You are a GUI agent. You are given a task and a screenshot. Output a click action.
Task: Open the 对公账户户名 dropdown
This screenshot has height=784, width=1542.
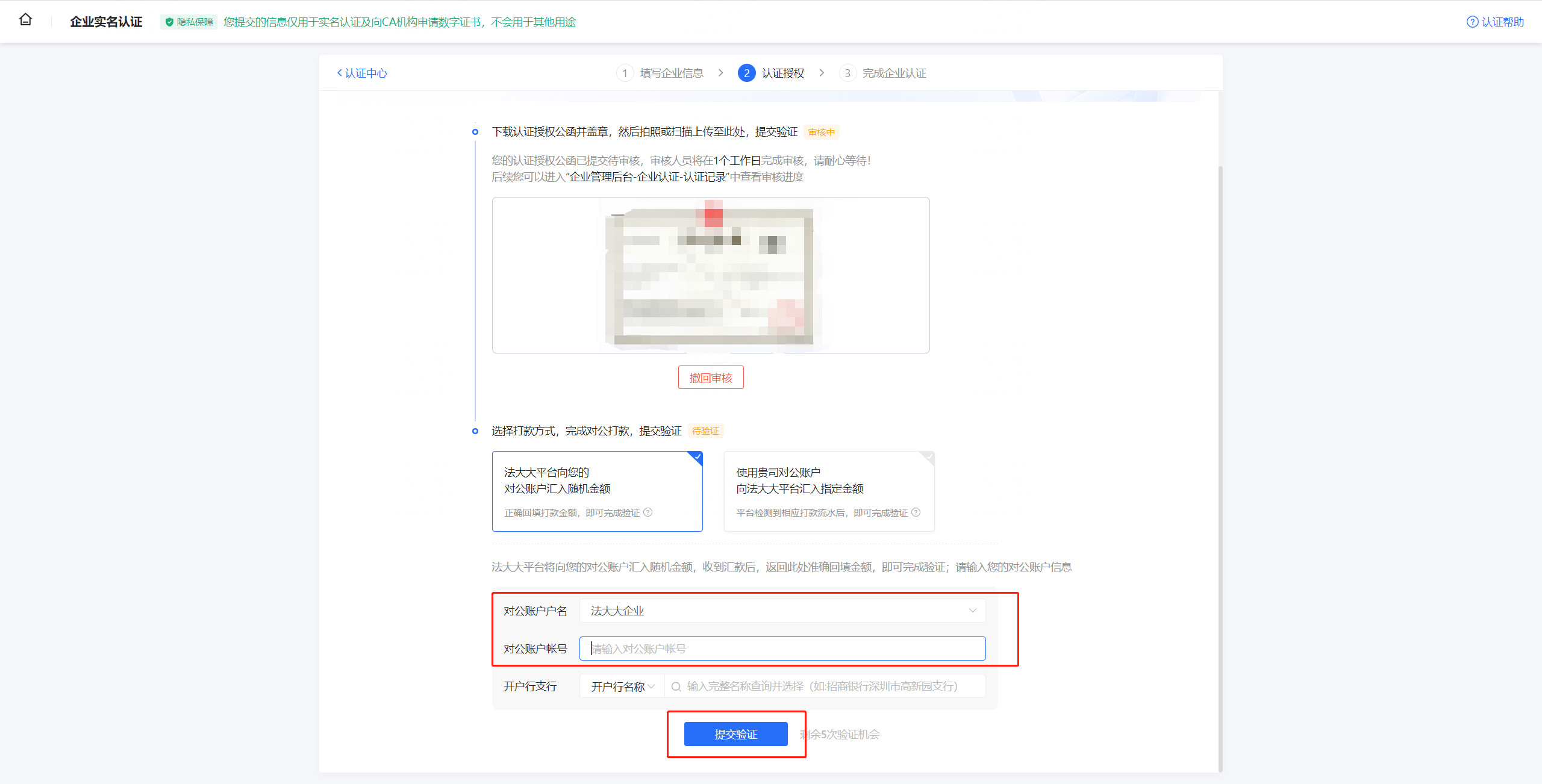pos(782,611)
